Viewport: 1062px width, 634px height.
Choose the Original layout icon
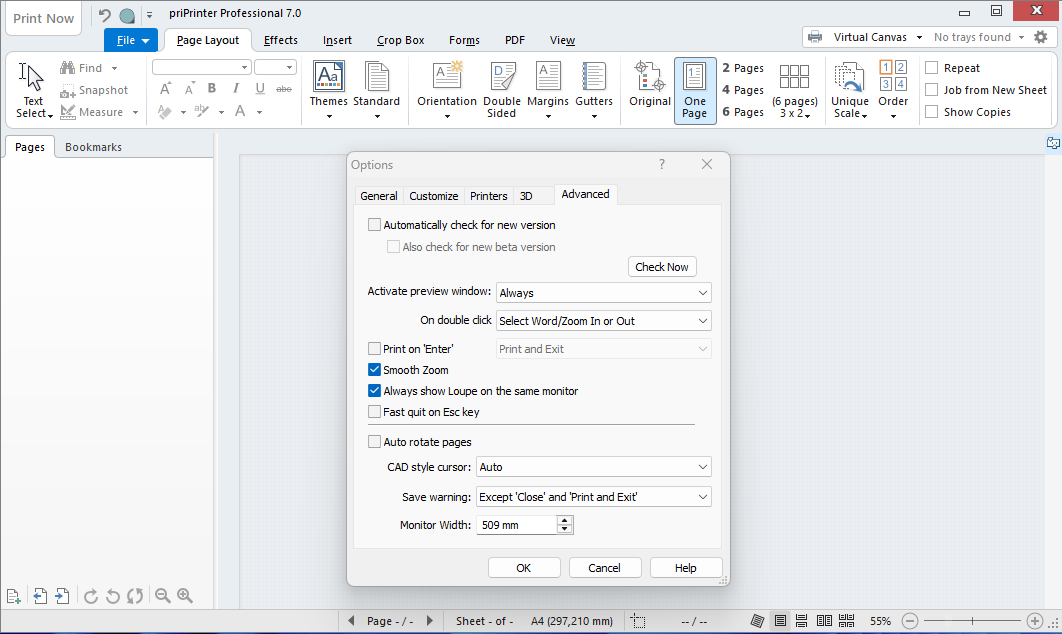pos(650,78)
